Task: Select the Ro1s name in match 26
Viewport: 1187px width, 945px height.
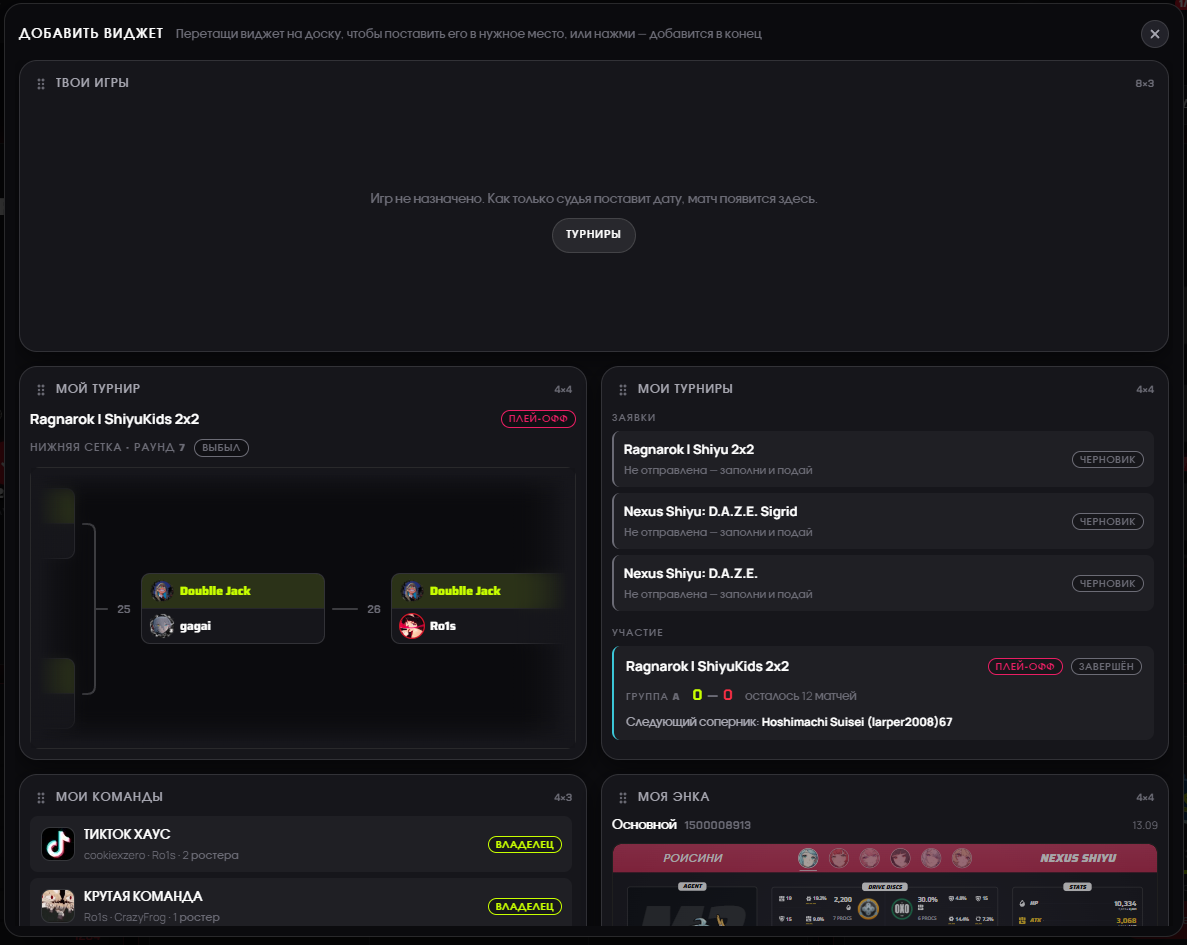Action: click(443, 626)
